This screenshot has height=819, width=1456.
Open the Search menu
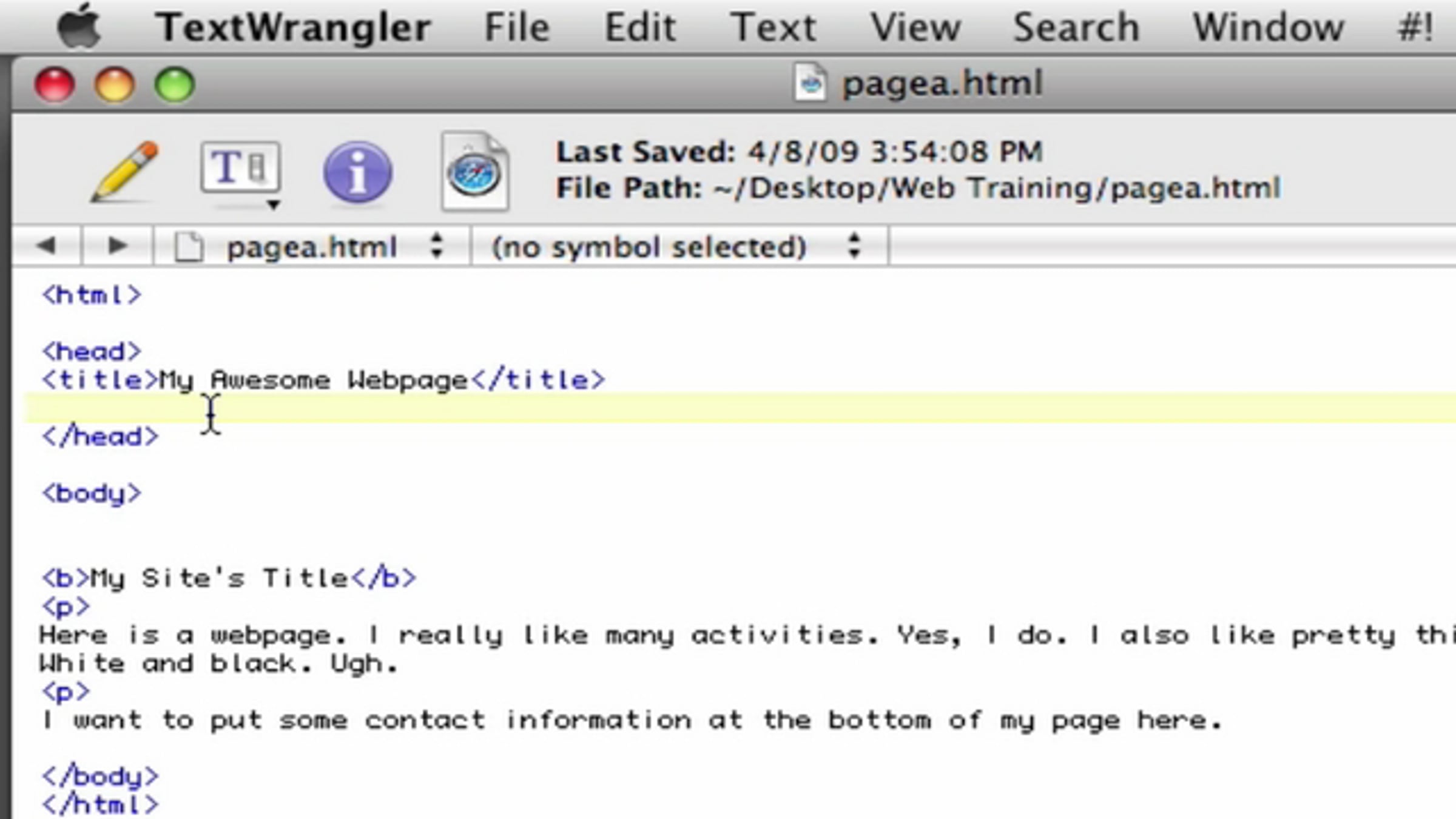tap(1076, 27)
